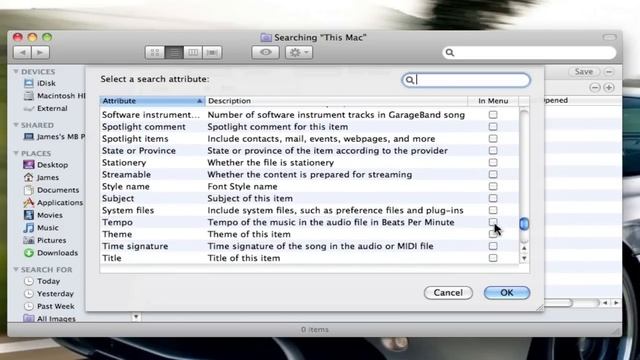Click attribute list scroll up arrow
This screenshot has height=360, width=640.
tap(524, 248)
